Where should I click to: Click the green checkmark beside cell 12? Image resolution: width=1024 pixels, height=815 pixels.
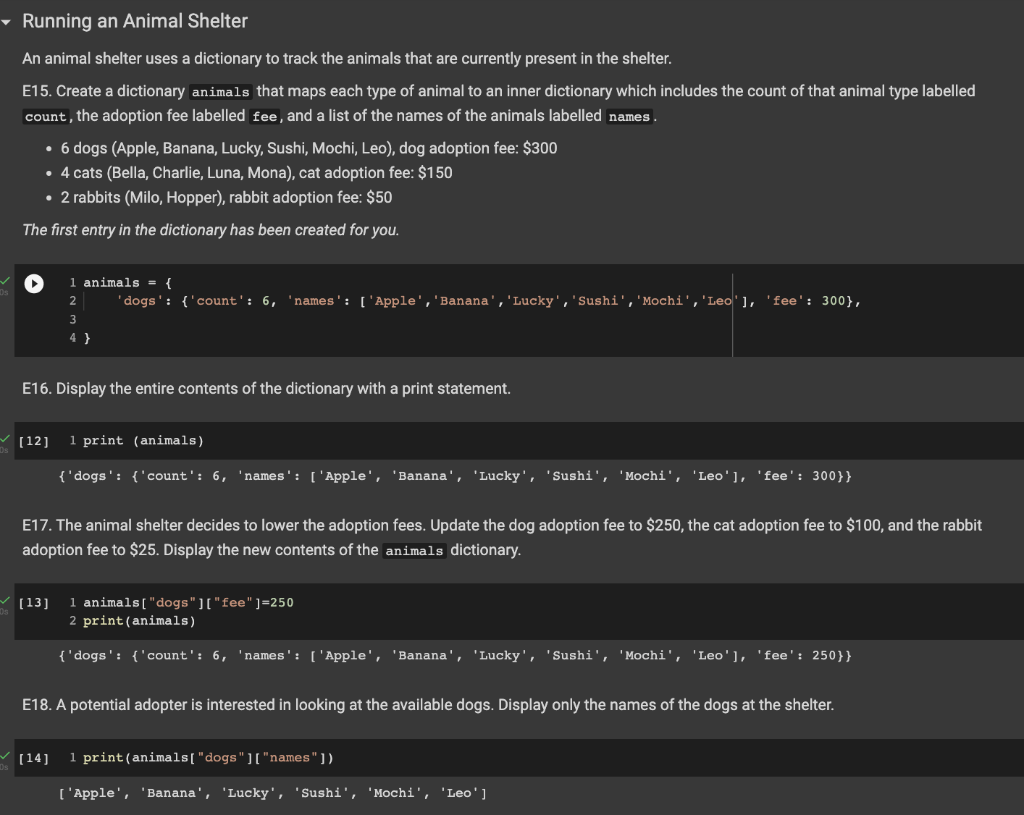(5, 438)
